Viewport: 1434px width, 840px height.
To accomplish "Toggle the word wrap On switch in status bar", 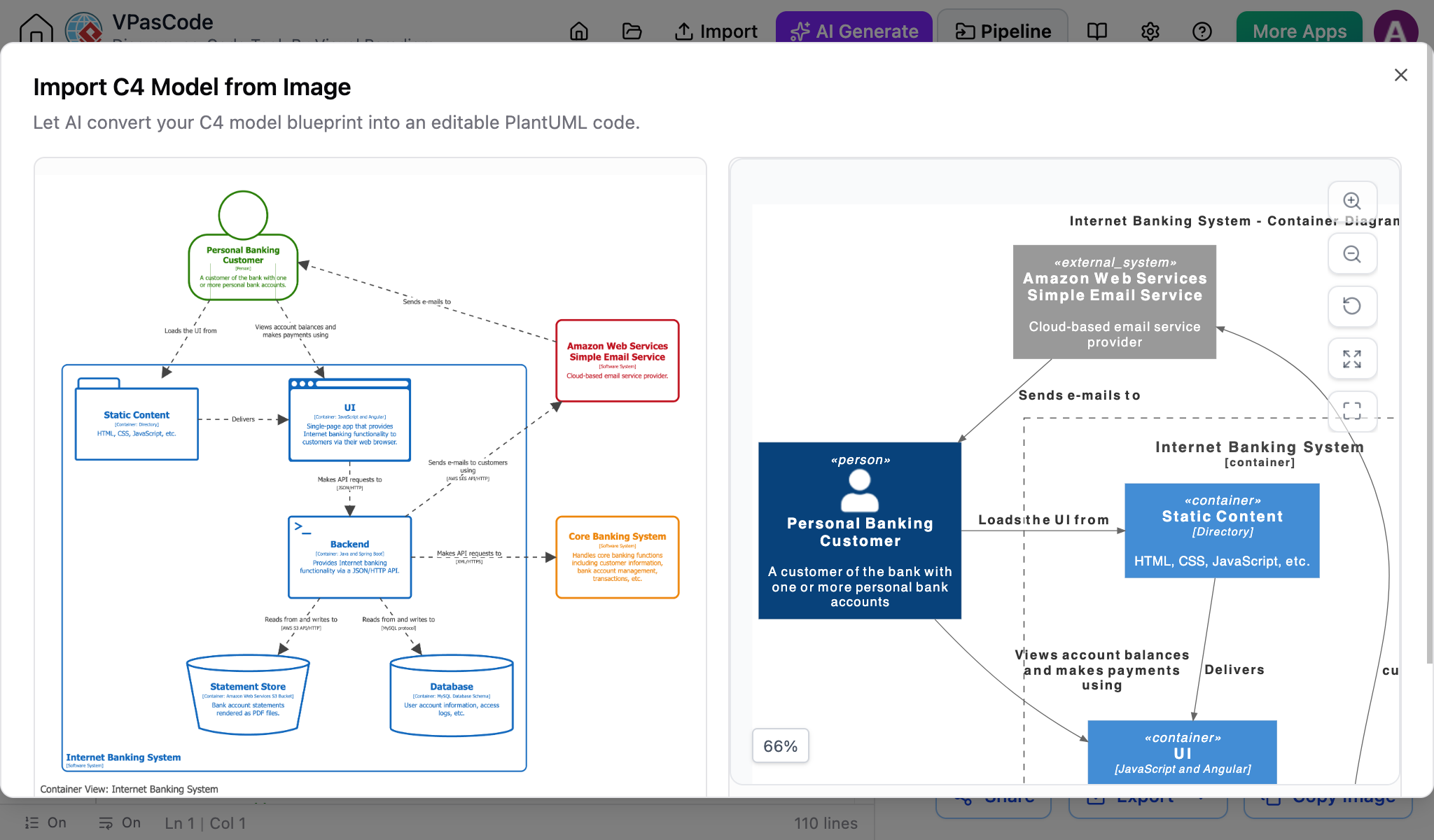I will pyautogui.click(x=120, y=823).
